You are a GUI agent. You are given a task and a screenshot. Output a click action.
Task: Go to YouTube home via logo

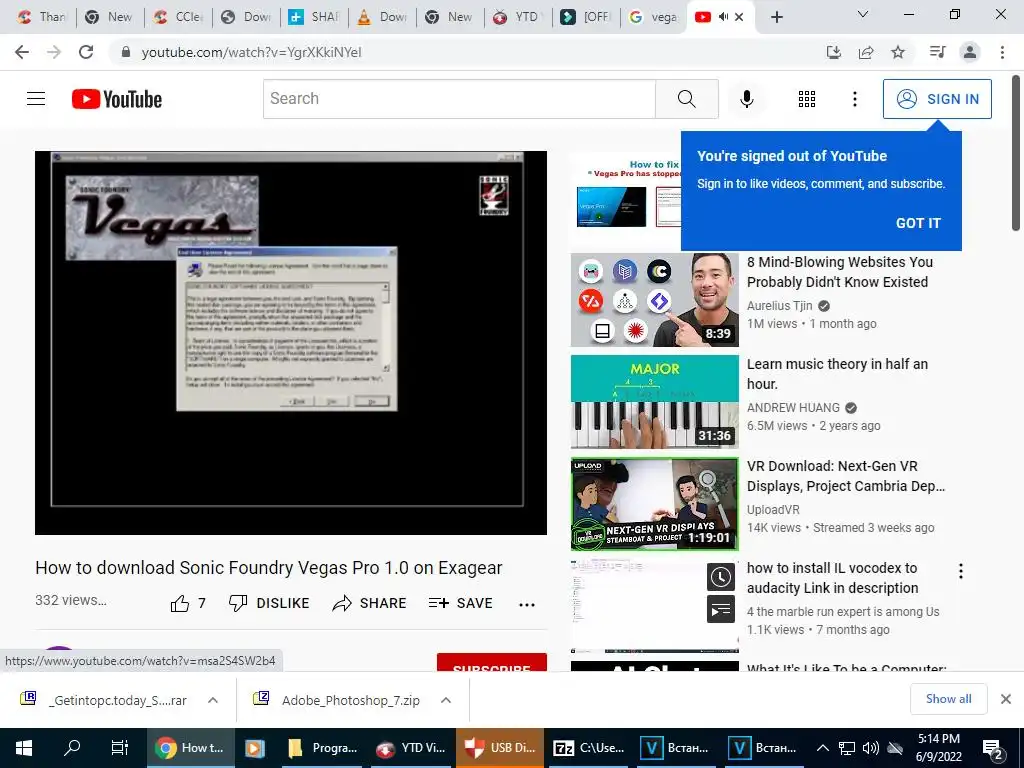click(117, 99)
